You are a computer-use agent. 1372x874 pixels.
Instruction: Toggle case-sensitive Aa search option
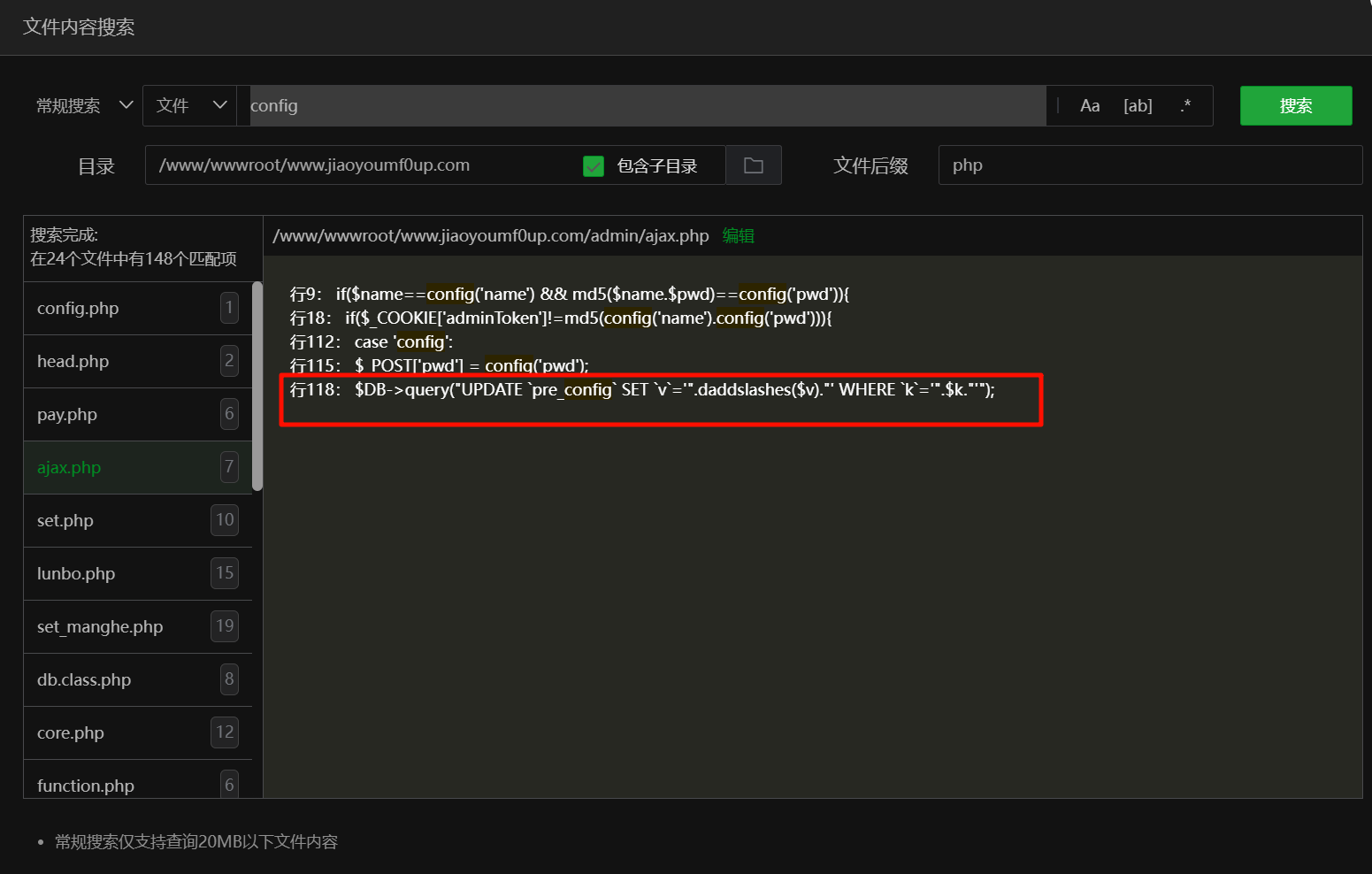[1090, 106]
